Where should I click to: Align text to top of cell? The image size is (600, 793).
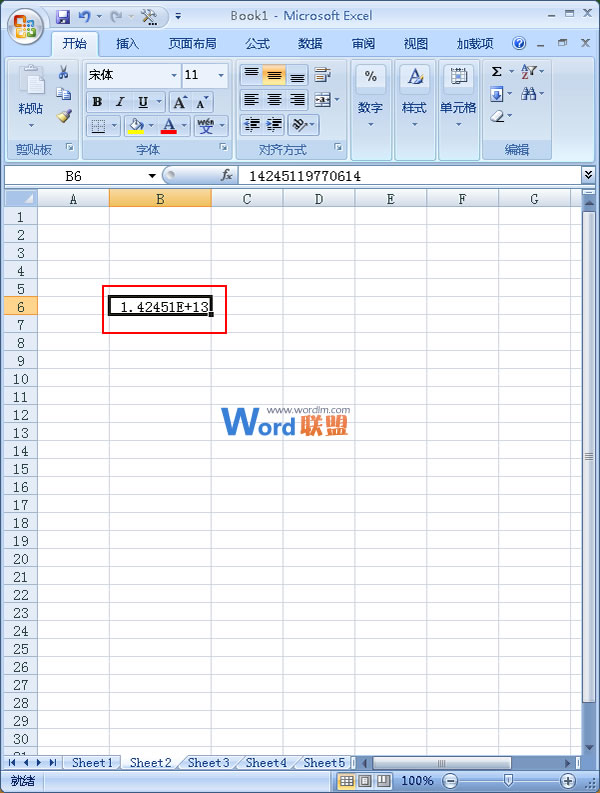click(251, 75)
